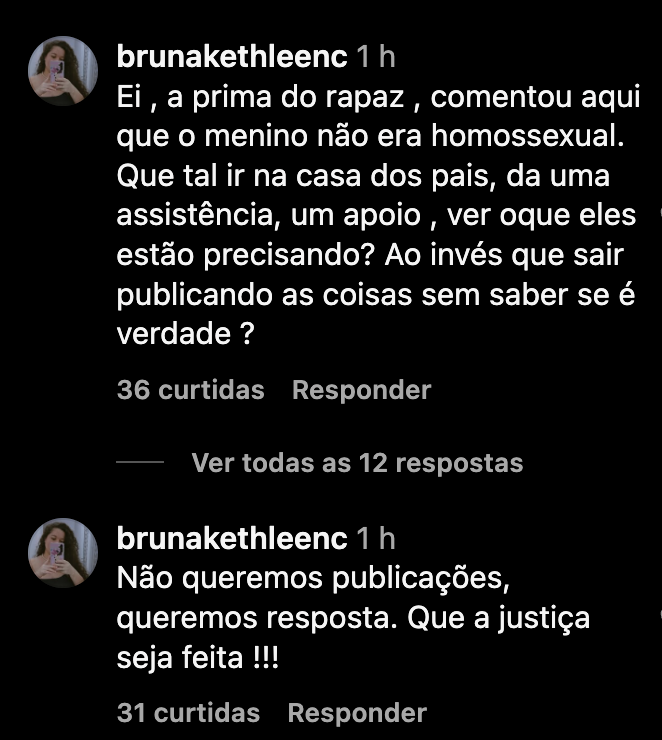Open brunakethleenc profile from second comment username
The image size is (662, 740).
click(232, 539)
